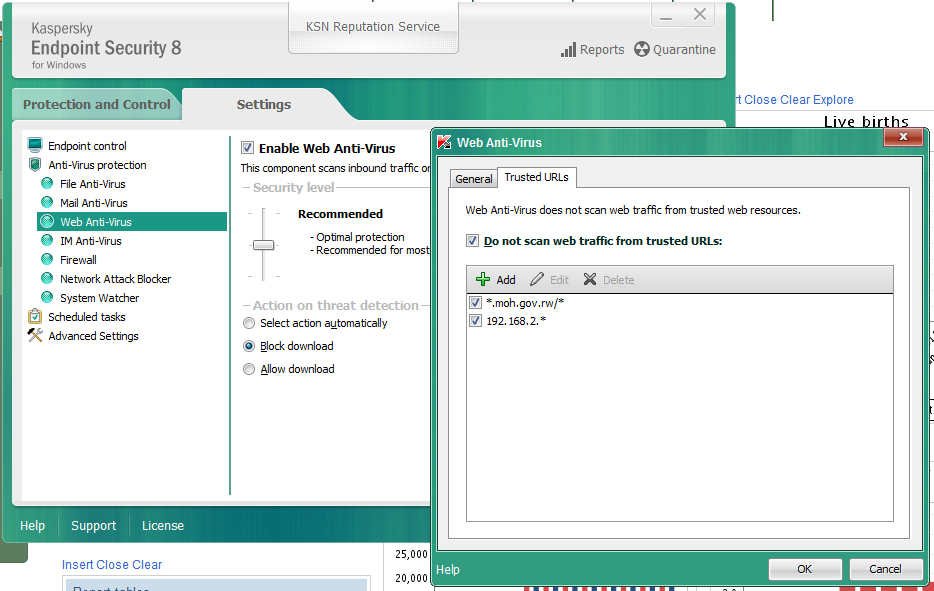Click the Scheduled tasks clipboard icon
934x591 pixels.
(35, 316)
